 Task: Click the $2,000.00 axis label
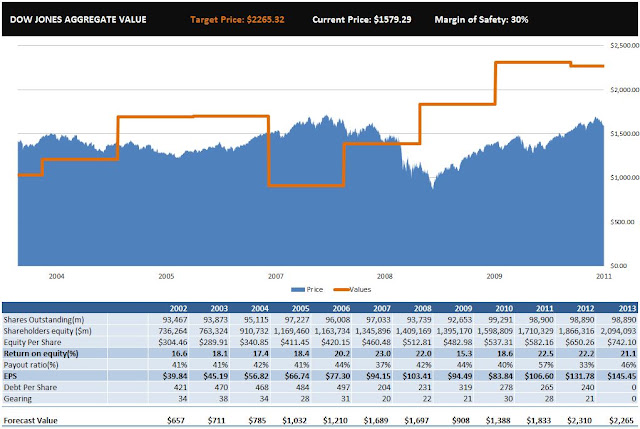pyautogui.click(x=624, y=89)
